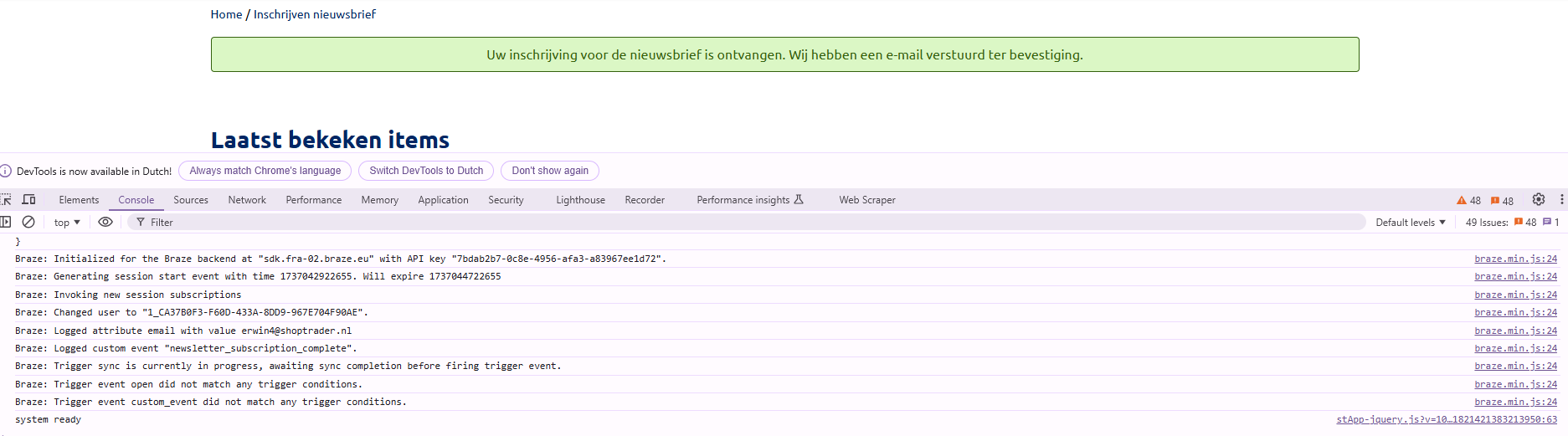Switch to the Network tab
This screenshot has height=436, width=1568.
coord(247,200)
